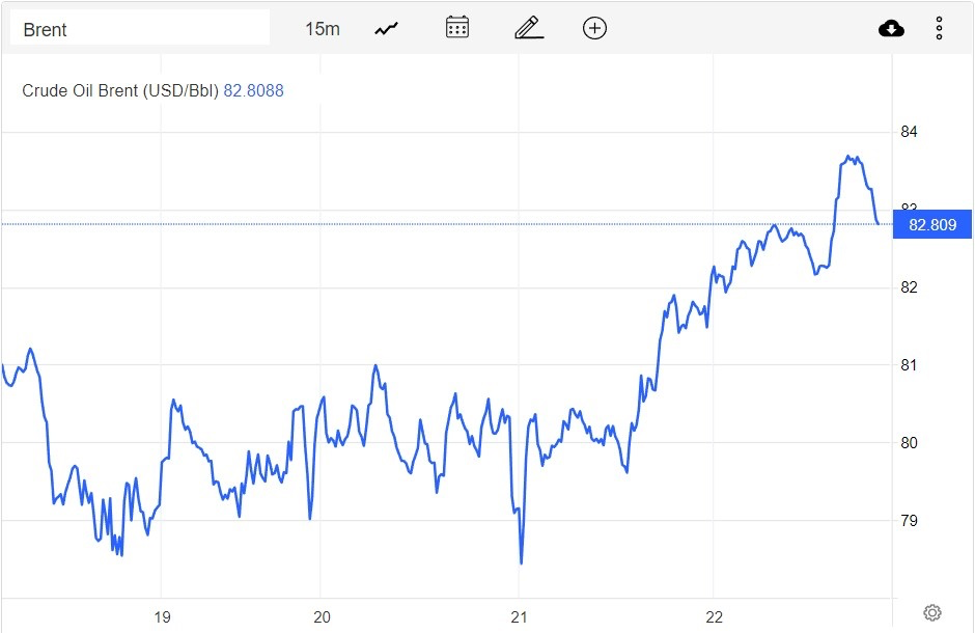977x633 pixels.
Task: Select date label 20 on the time axis
Action: [322, 616]
